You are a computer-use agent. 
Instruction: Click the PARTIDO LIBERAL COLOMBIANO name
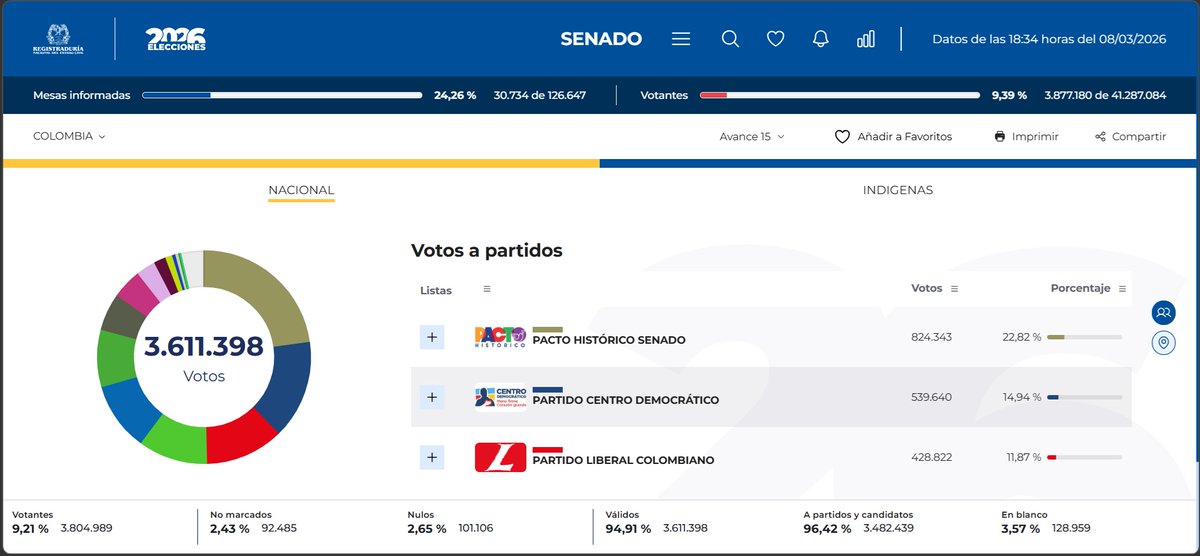(624, 460)
